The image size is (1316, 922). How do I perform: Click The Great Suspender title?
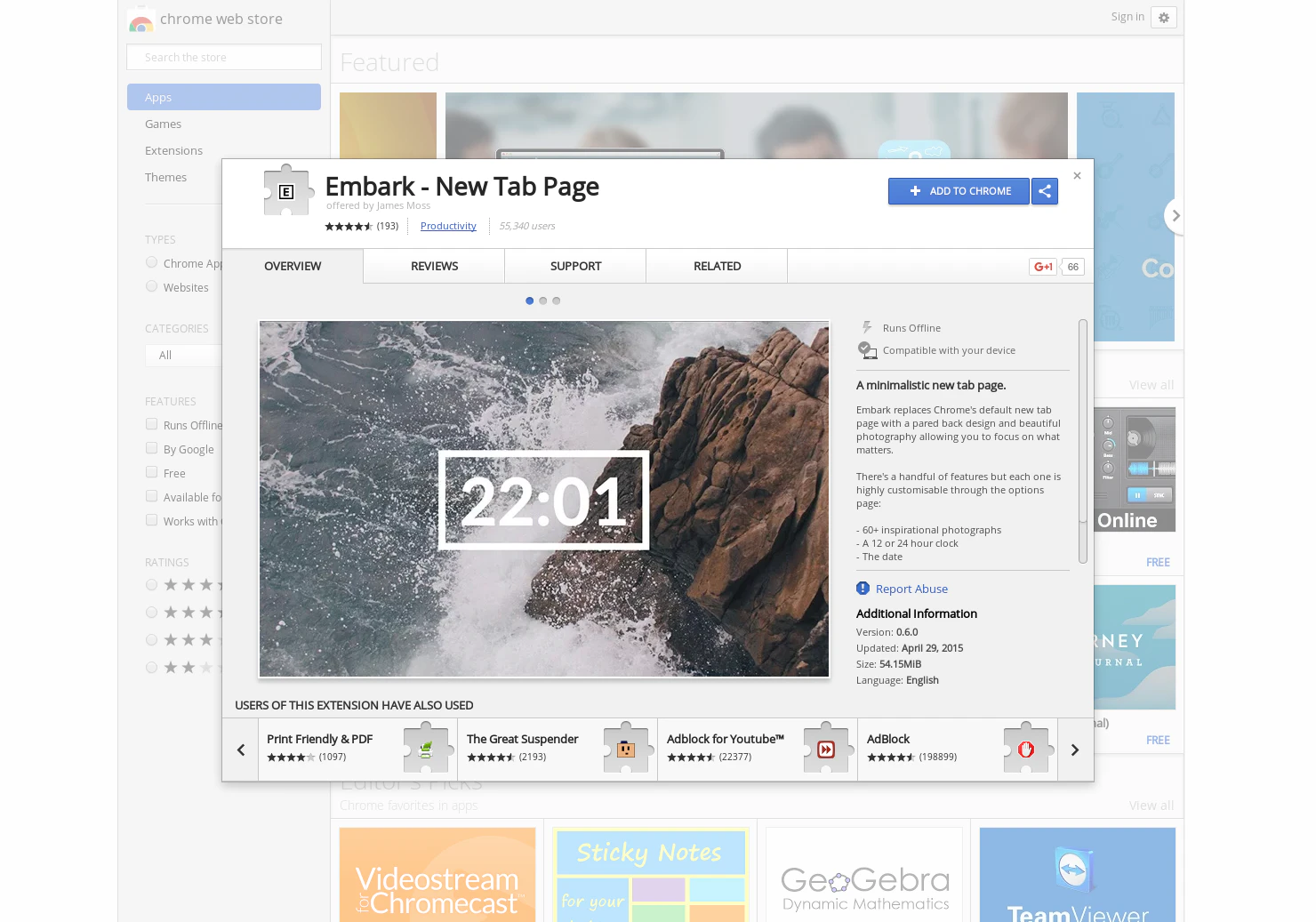click(522, 739)
